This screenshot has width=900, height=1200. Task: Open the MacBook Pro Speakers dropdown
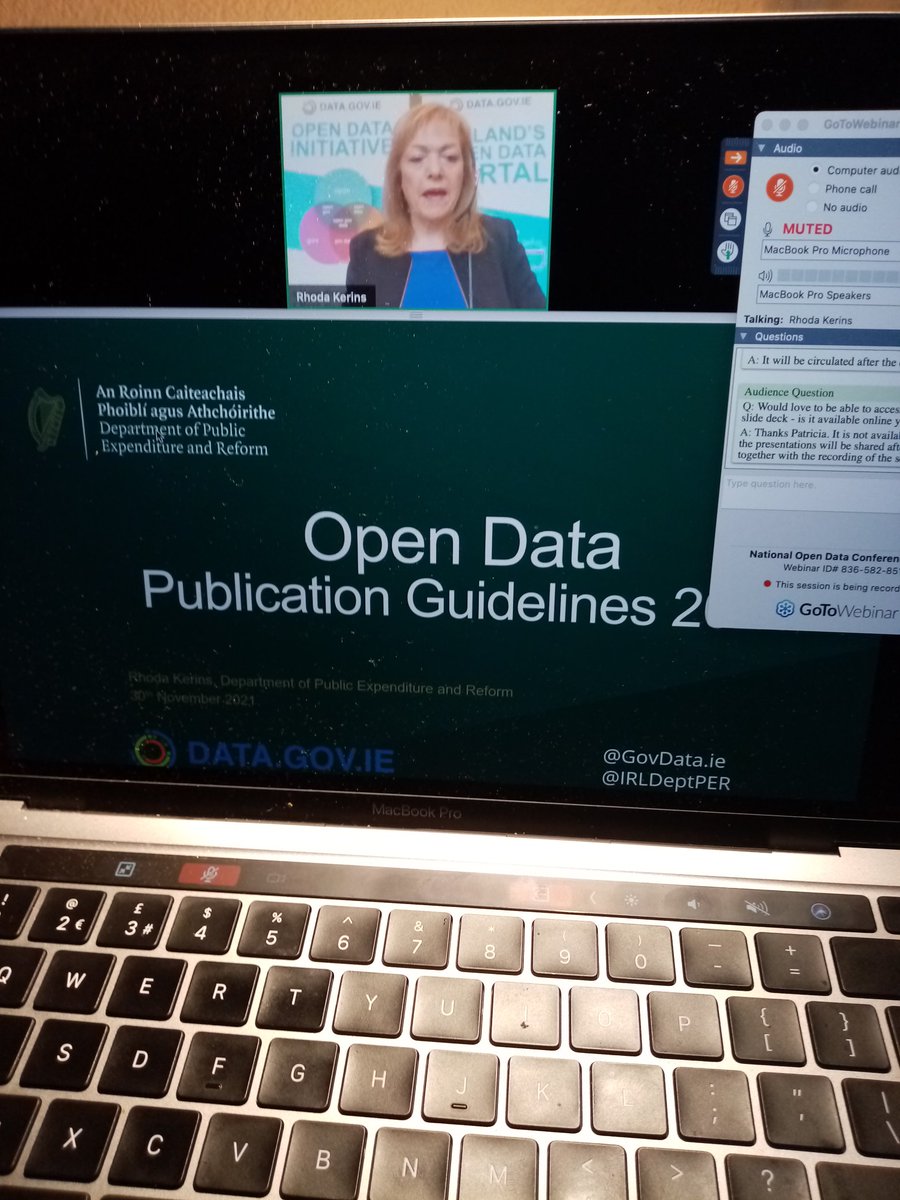click(x=826, y=295)
